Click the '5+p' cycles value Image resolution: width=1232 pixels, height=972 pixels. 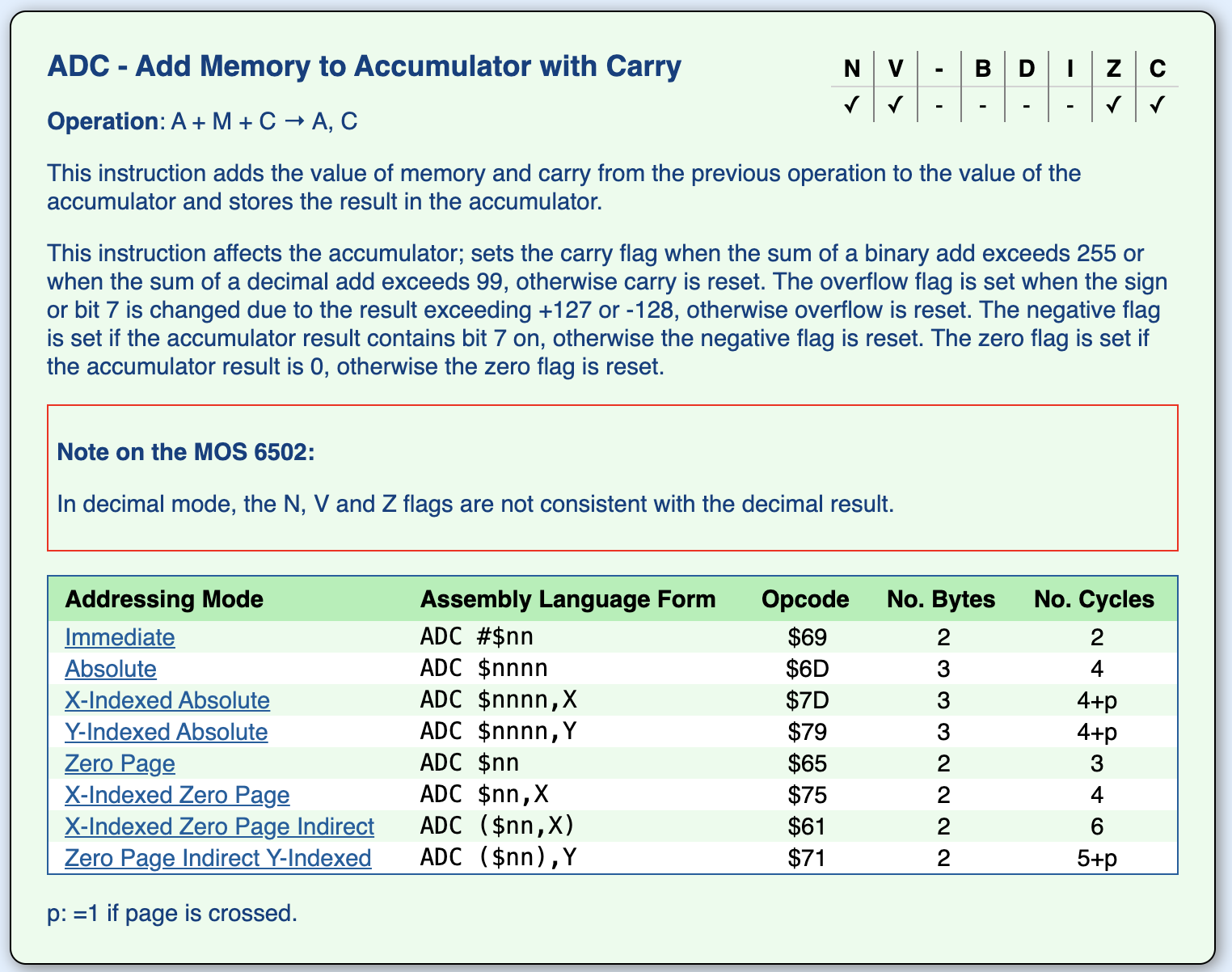click(1097, 858)
